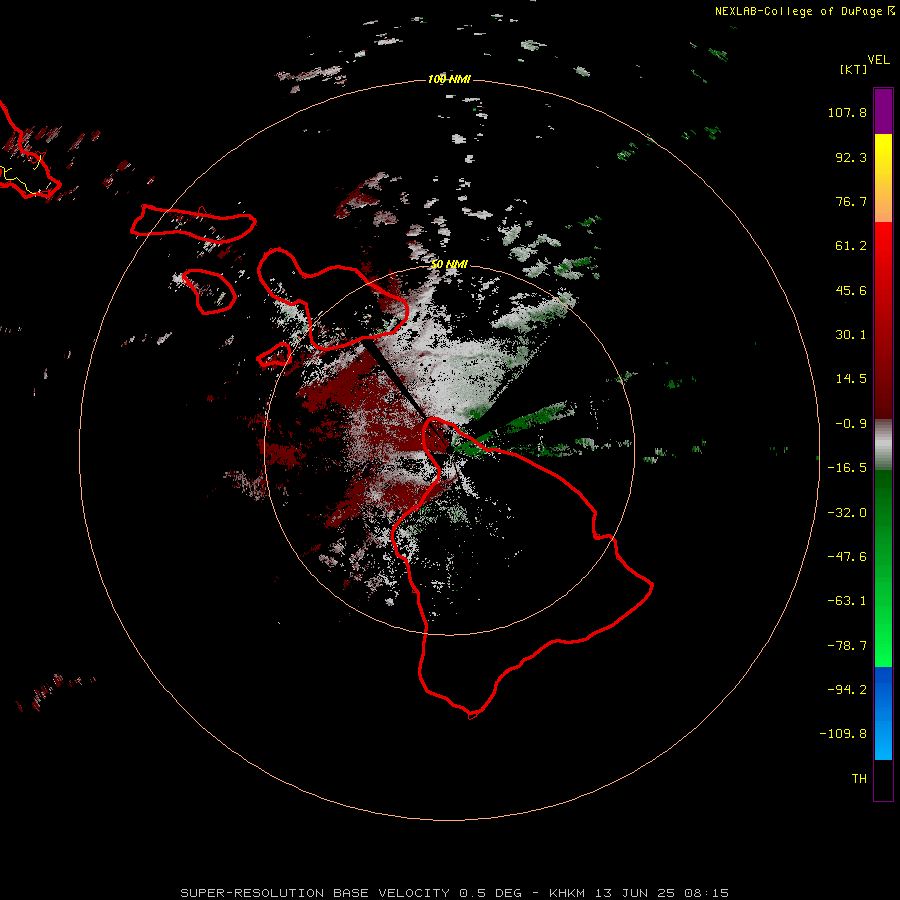Click the purple segment of the color bar
Image resolution: width=900 pixels, height=900 pixels.
pyautogui.click(x=883, y=111)
